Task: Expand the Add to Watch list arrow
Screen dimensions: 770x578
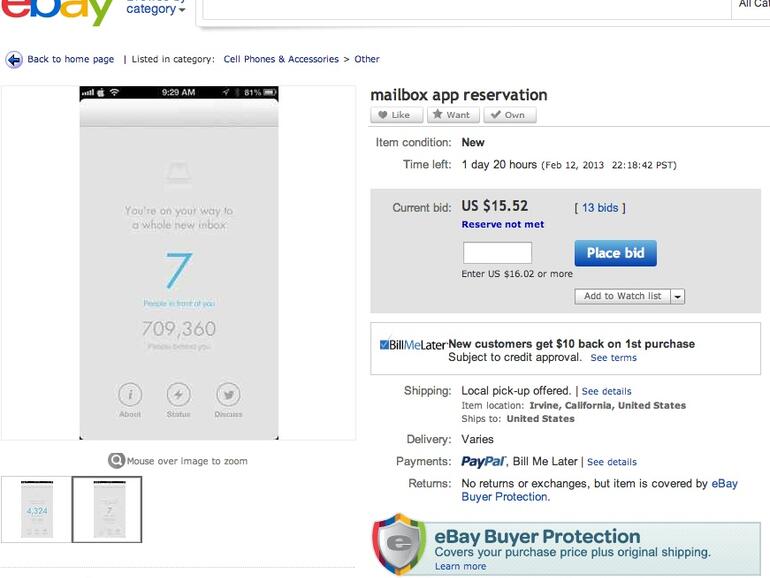Action: pos(677,297)
